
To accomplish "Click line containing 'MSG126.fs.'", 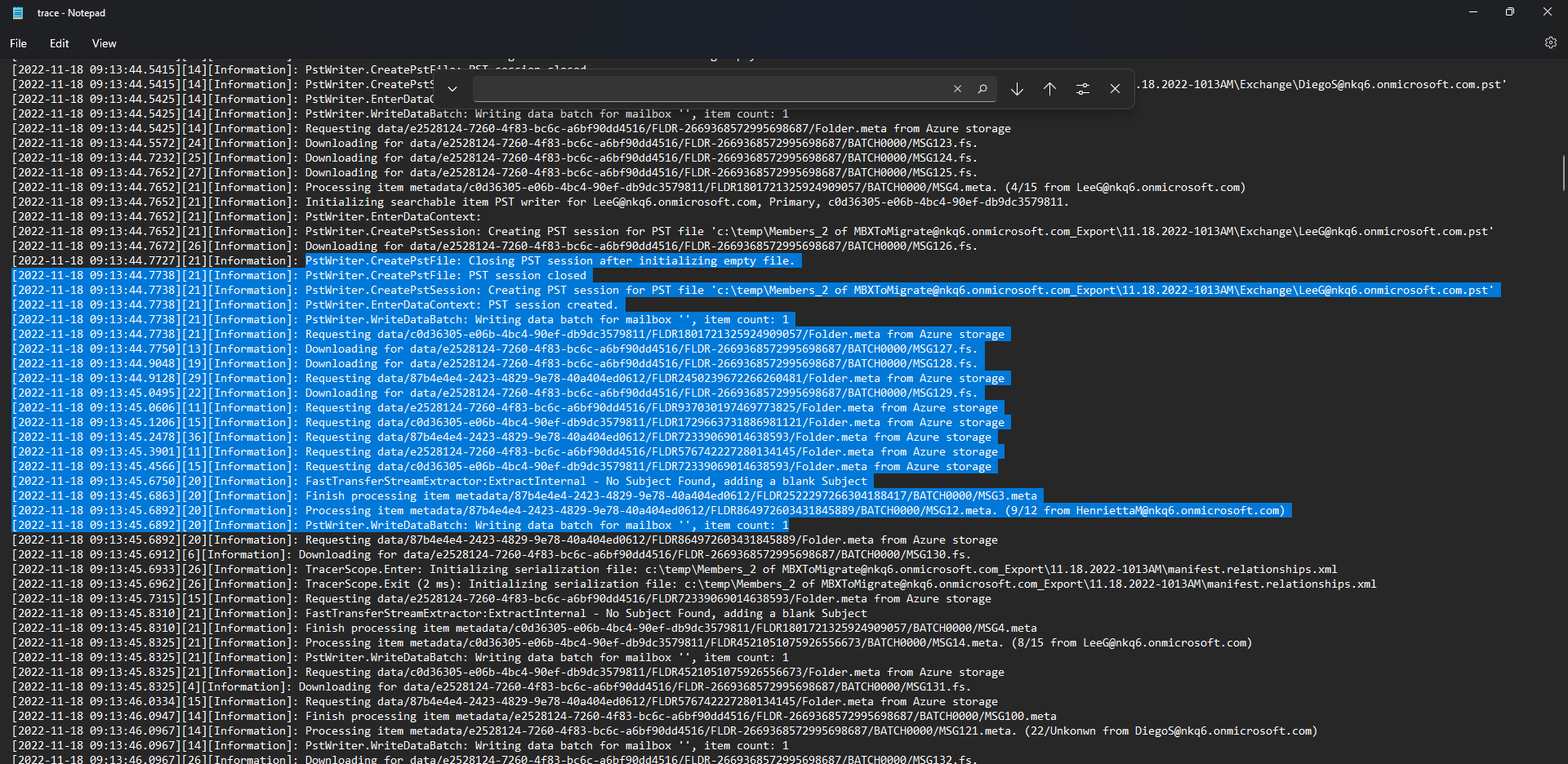I will coord(494,247).
